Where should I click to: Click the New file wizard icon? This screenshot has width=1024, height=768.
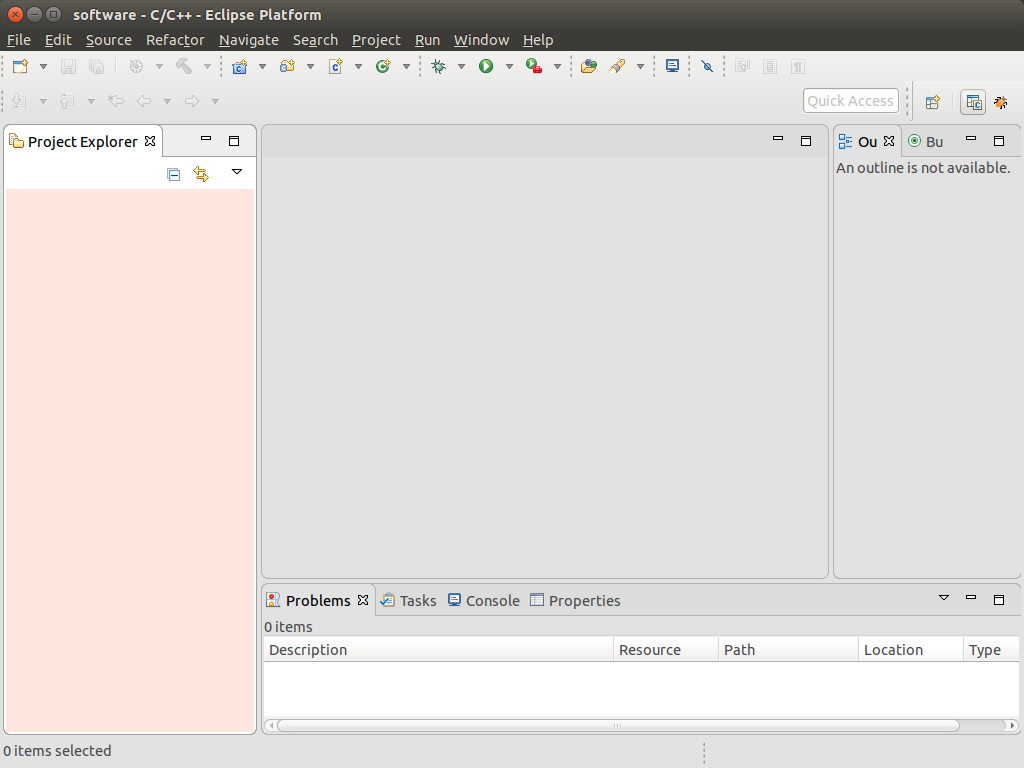point(20,66)
